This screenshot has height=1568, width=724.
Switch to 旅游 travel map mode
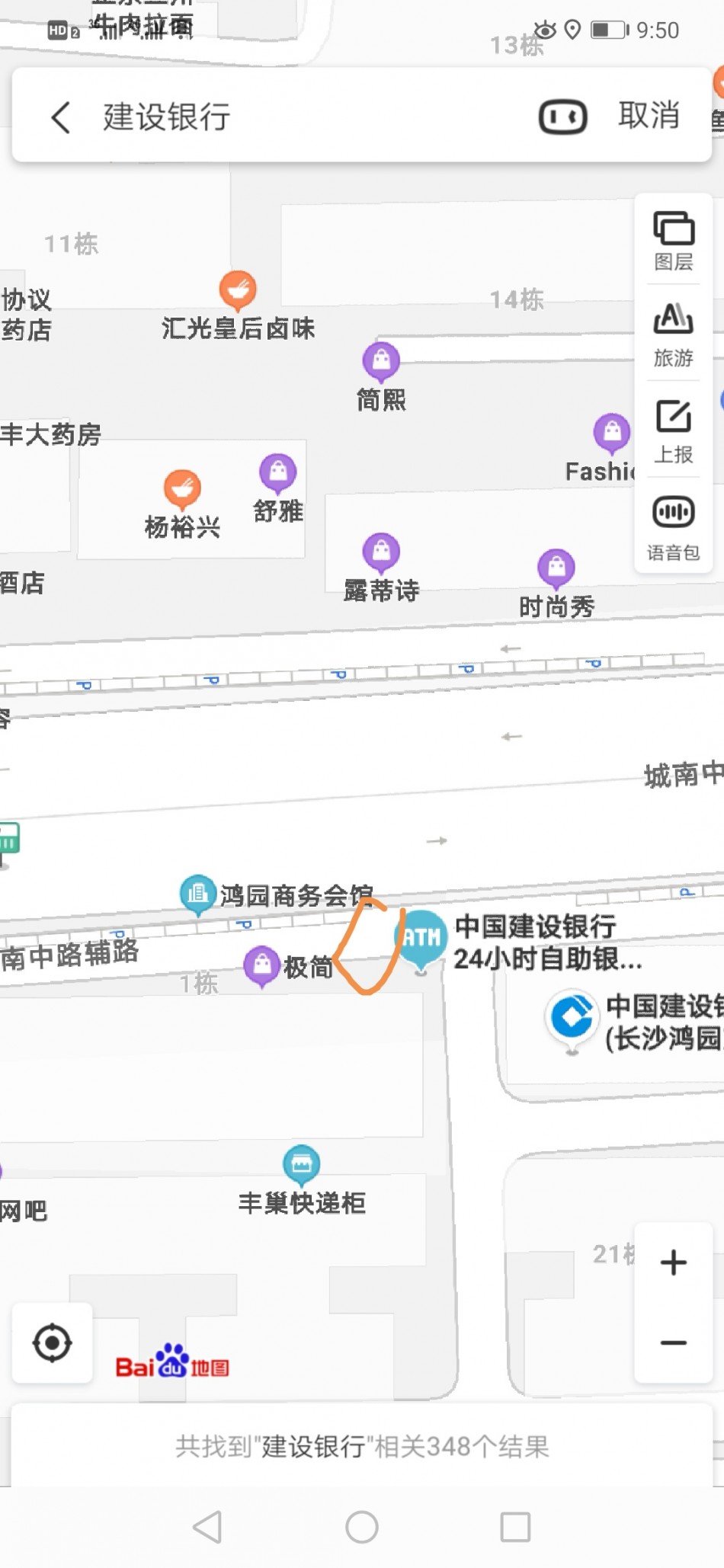(674, 335)
